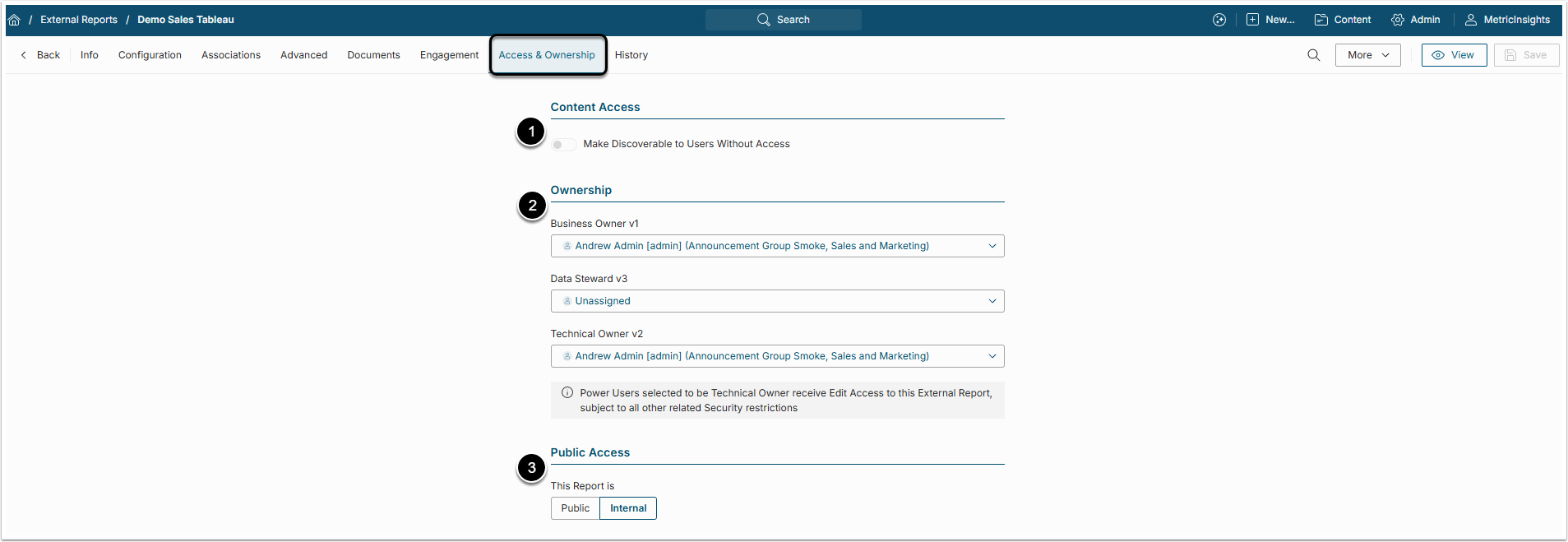Click the eye icon on View button
This screenshot has width=1568, height=542.
pyautogui.click(x=1438, y=55)
